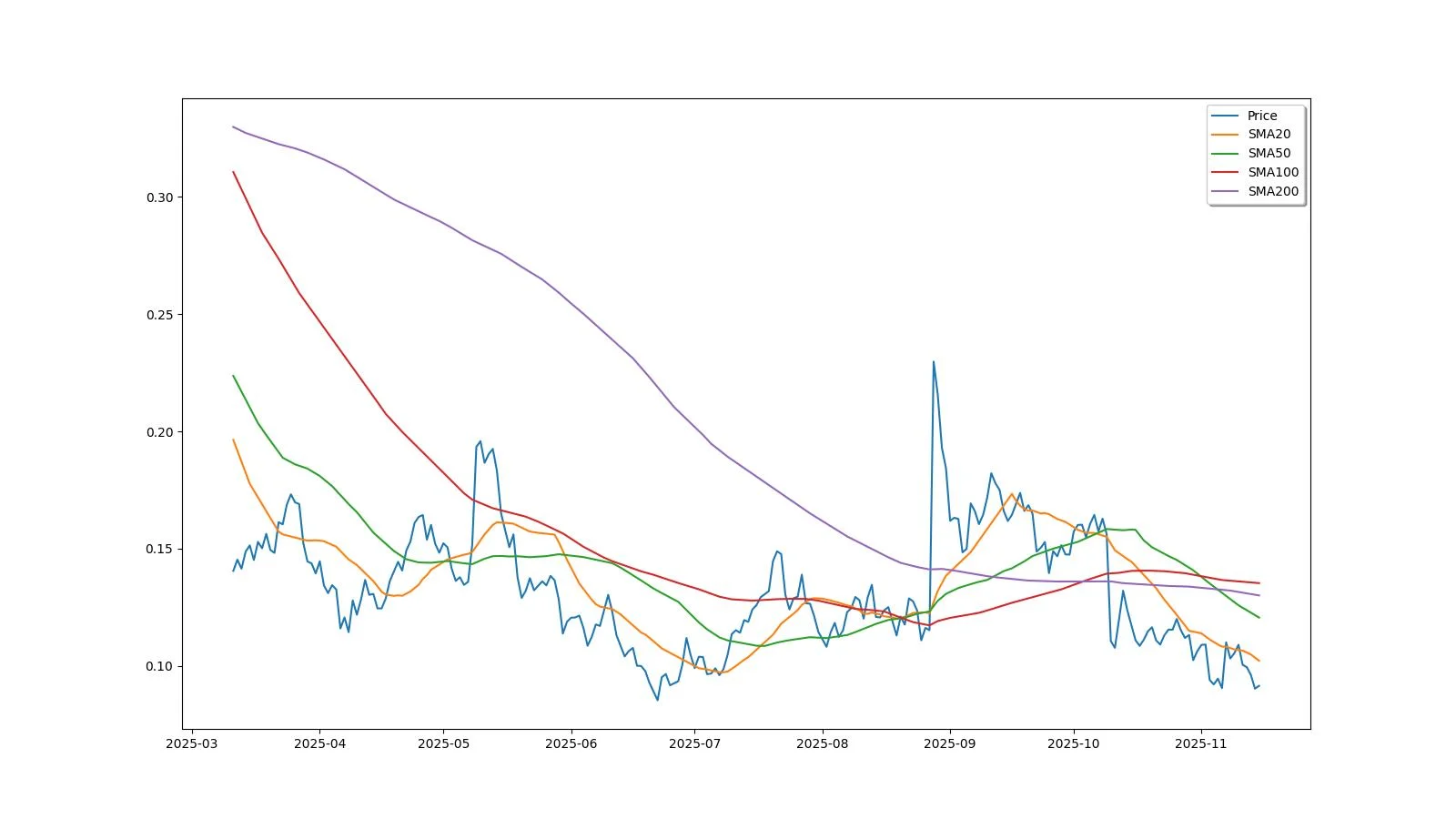
Task: Select the SMA100 legend entry text
Action: click(1272, 172)
